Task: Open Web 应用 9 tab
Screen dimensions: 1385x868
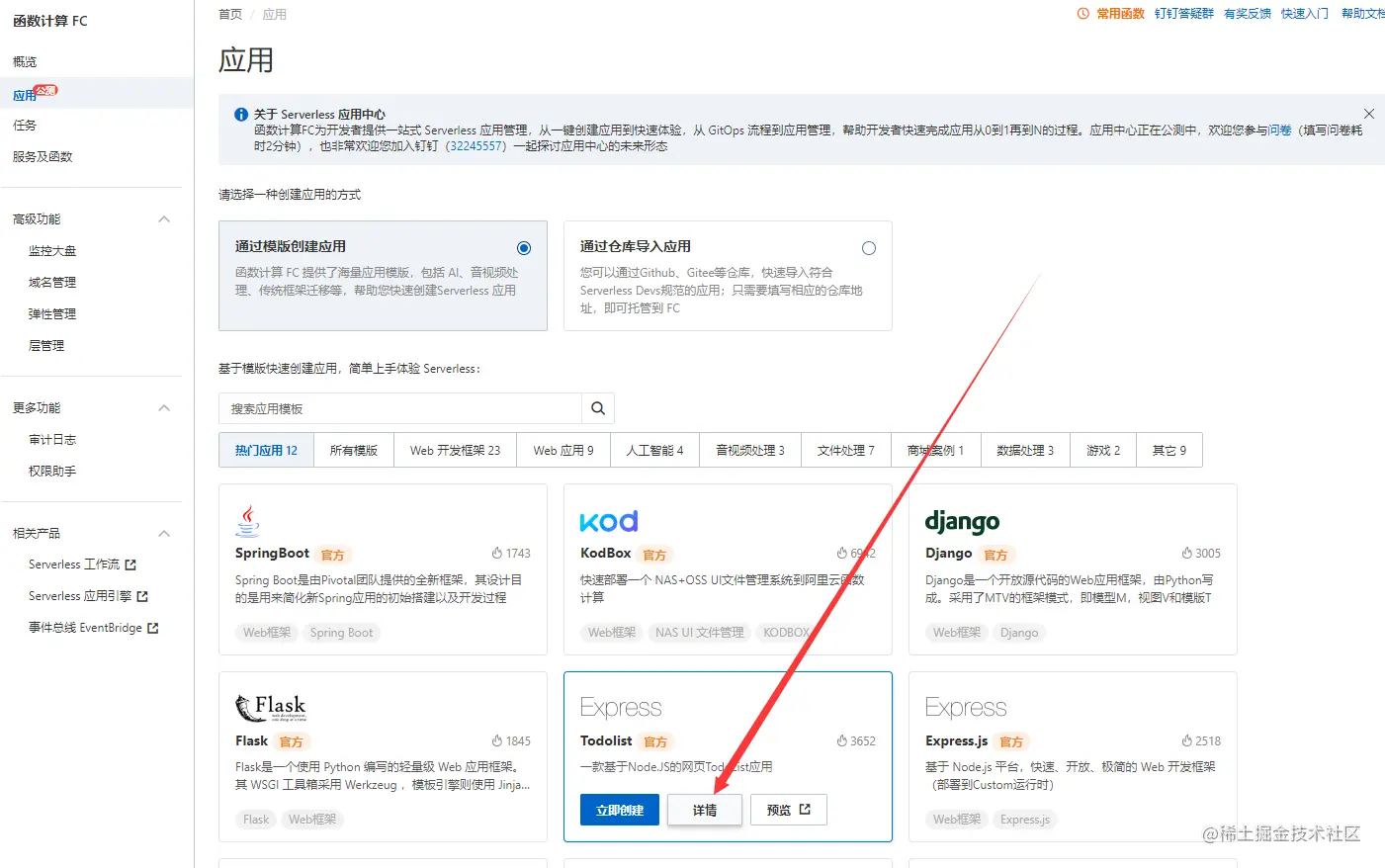Action: coord(563,450)
